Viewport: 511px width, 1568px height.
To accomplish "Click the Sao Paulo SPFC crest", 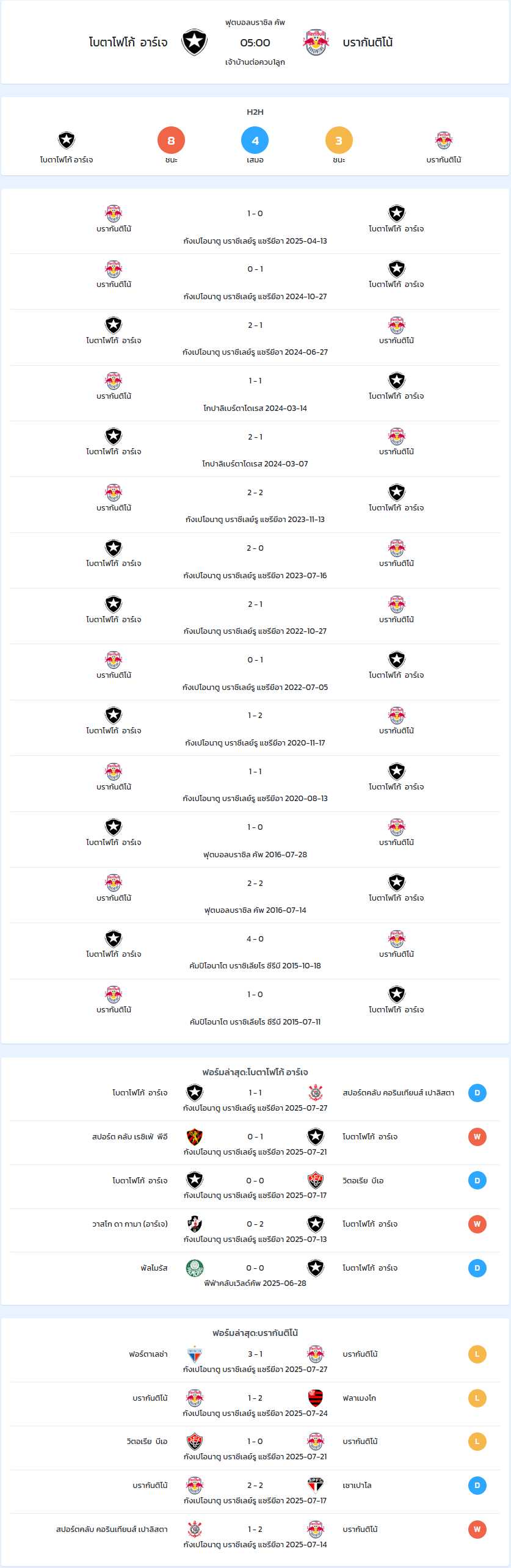I will pyautogui.click(x=316, y=1485).
